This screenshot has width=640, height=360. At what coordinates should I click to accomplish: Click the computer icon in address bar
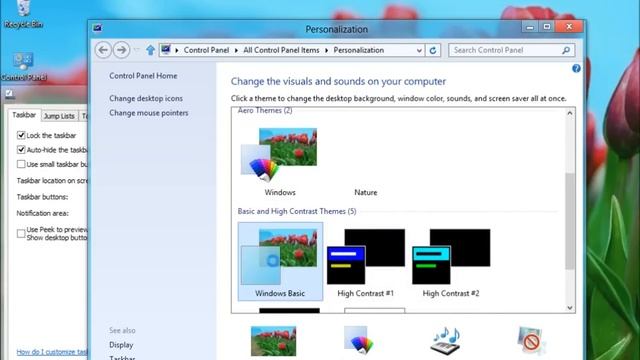coord(166,50)
